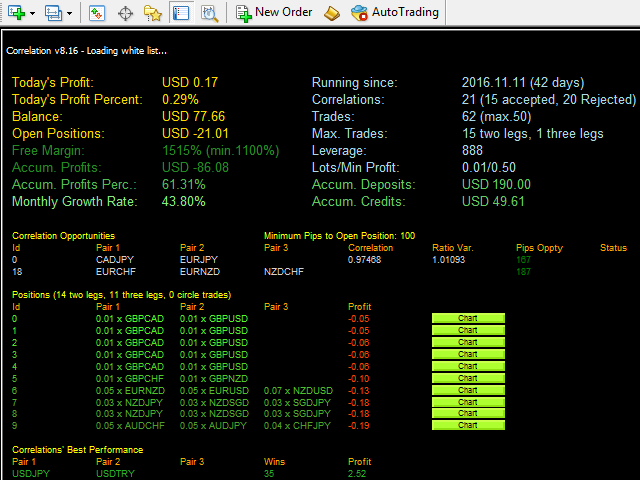Viewport: 640px width, 480px height.
Task: Select Accum. Credits 'USD 49.61'
Action: [x=493, y=202]
